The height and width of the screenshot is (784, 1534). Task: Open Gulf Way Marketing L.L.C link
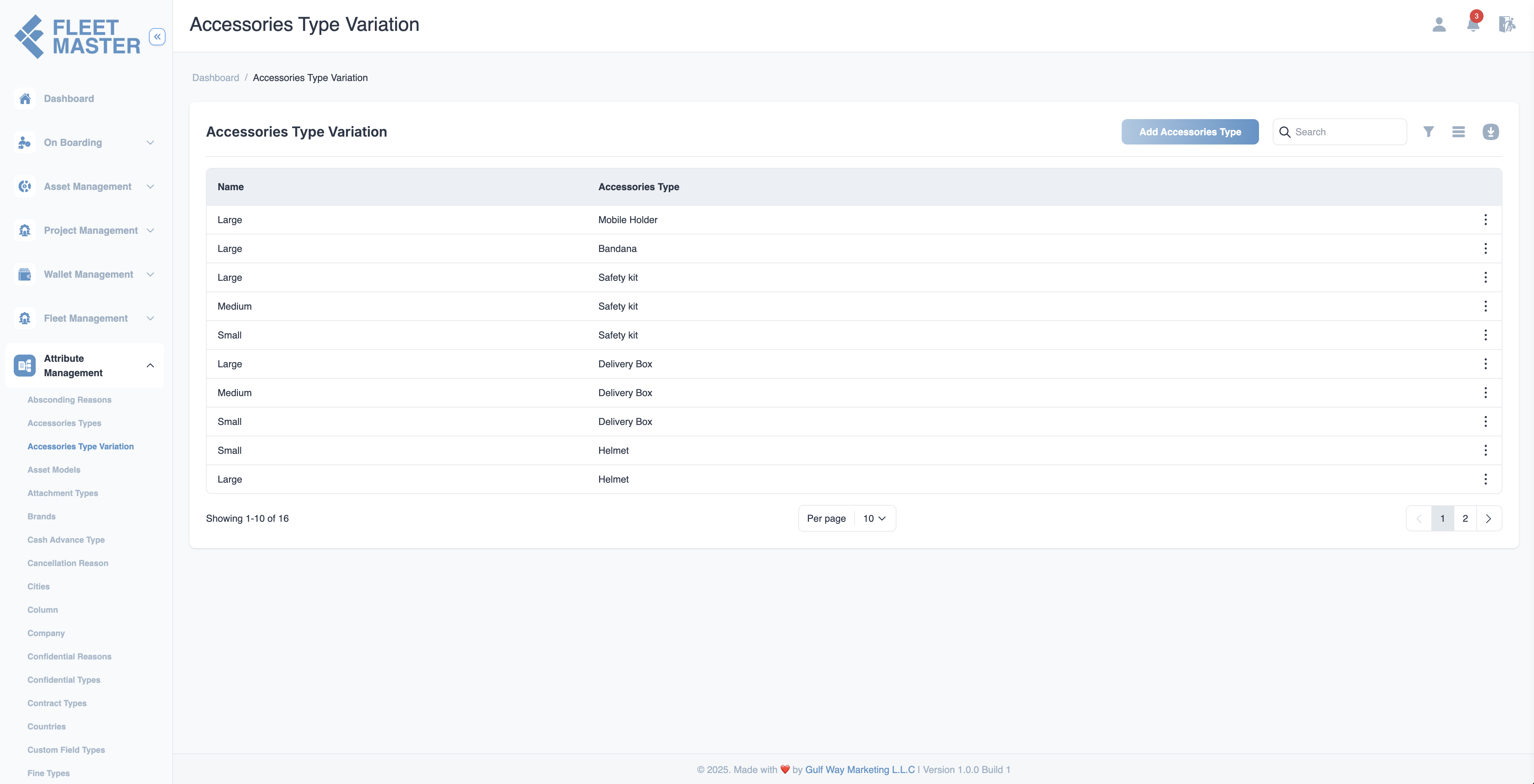[x=860, y=770]
